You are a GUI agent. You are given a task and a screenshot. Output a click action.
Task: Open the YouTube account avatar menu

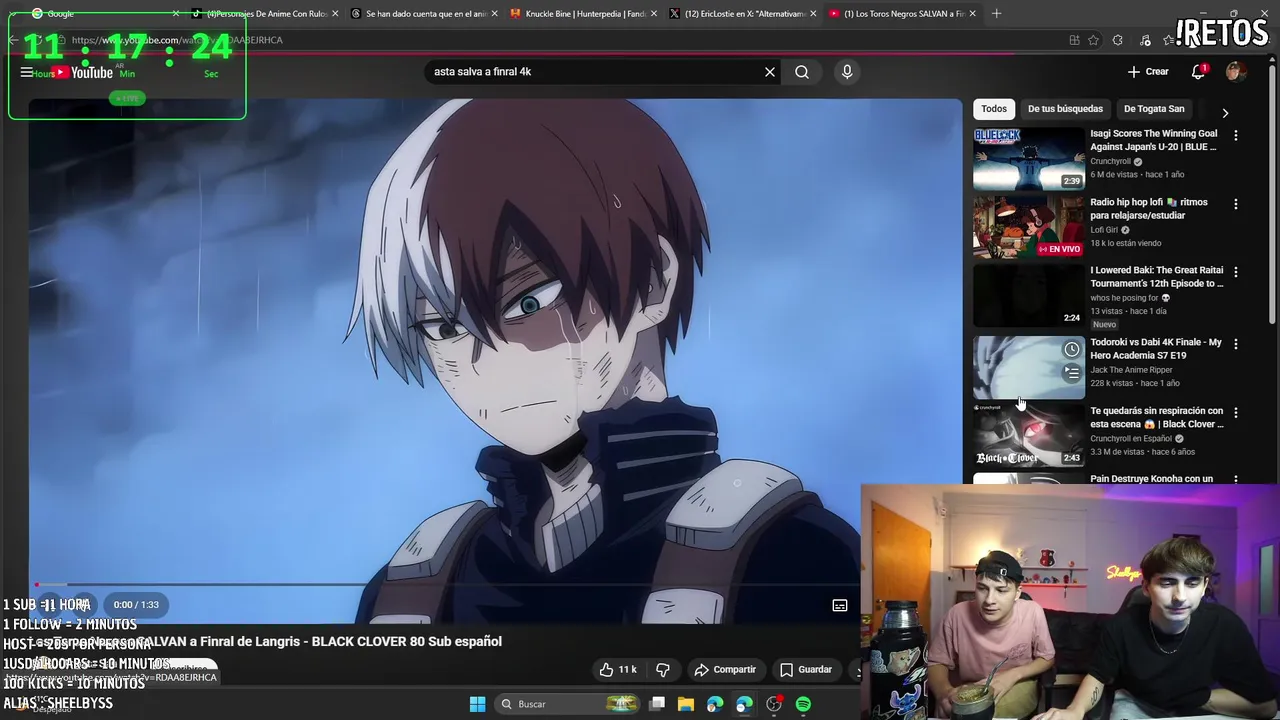pyautogui.click(x=1235, y=72)
